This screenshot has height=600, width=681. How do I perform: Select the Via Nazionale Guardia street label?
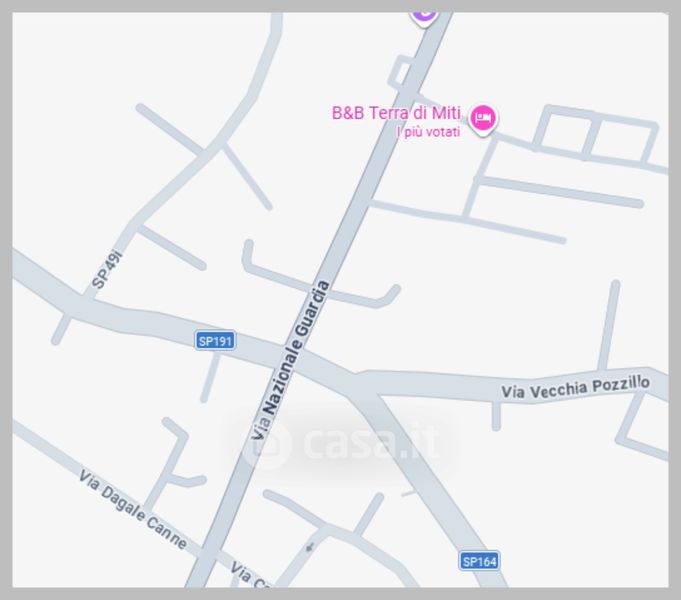coord(291,361)
